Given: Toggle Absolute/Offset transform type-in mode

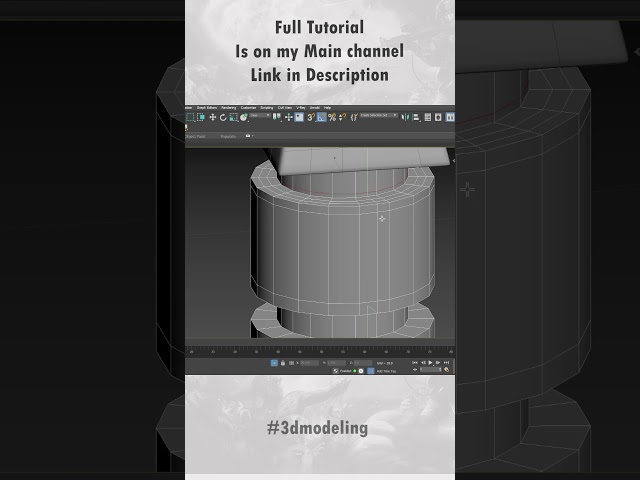Looking at the screenshot, I should pyautogui.click(x=291, y=363).
